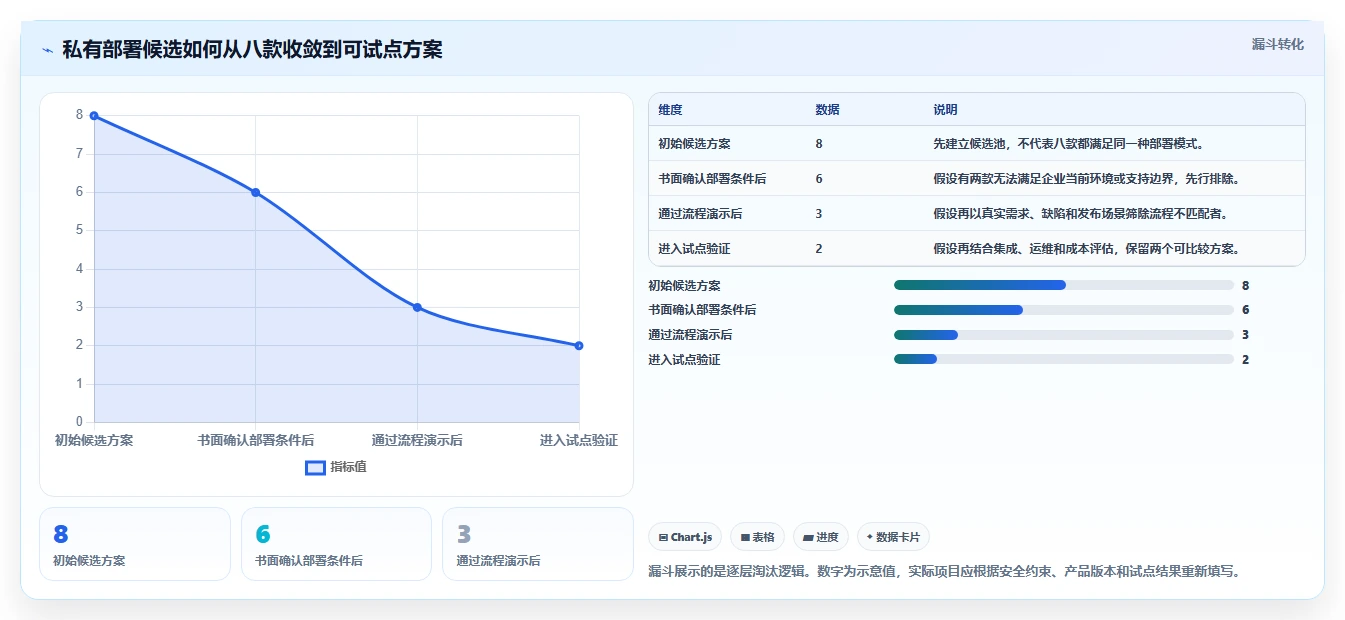This screenshot has height=620, width=1345.
Task: Click the x-axis label 初始候选方案
Action: point(94,440)
